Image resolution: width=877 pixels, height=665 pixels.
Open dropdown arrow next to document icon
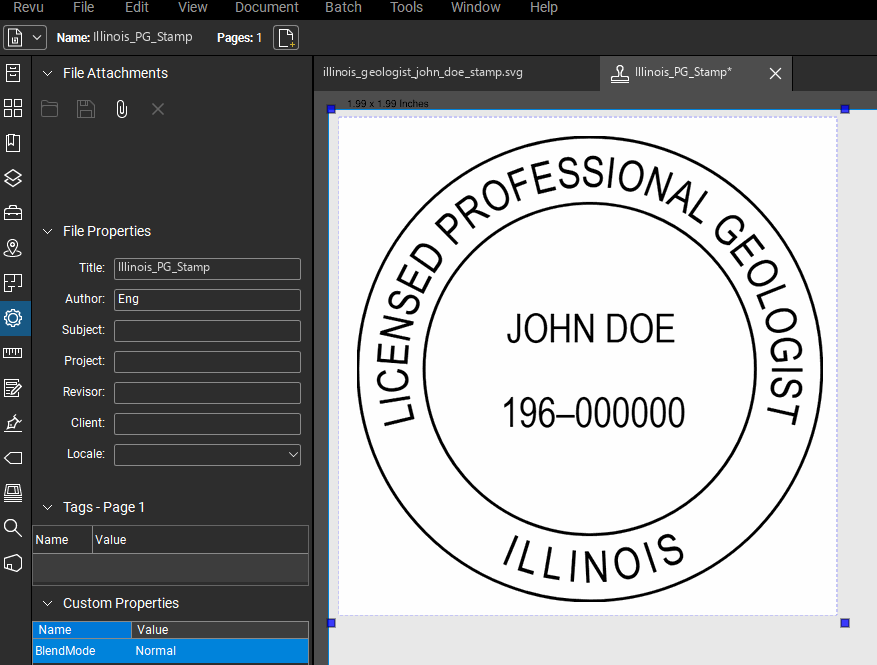pyautogui.click(x=37, y=38)
